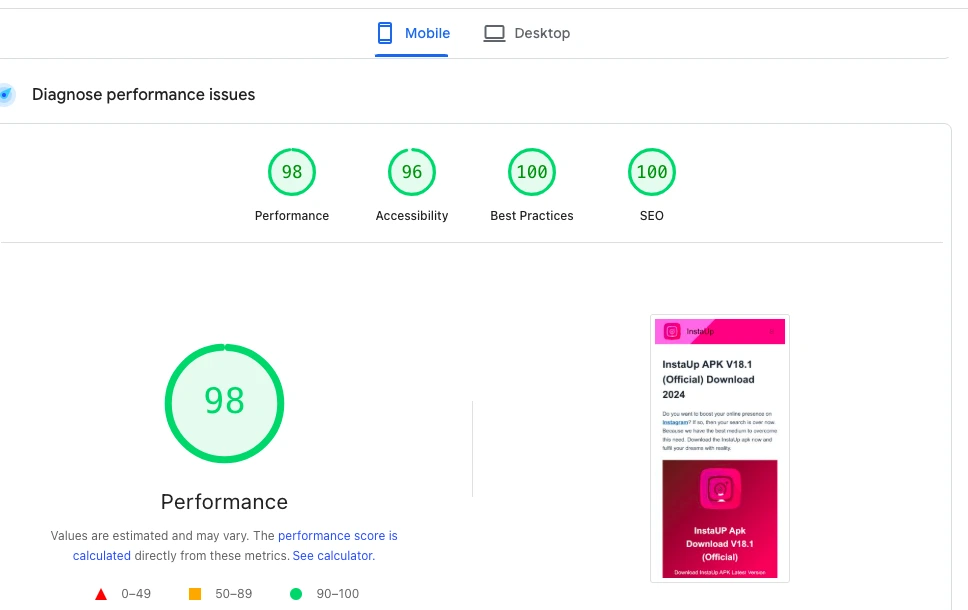Click the radar icon beside Diagnose performance issues

pos(6,95)
